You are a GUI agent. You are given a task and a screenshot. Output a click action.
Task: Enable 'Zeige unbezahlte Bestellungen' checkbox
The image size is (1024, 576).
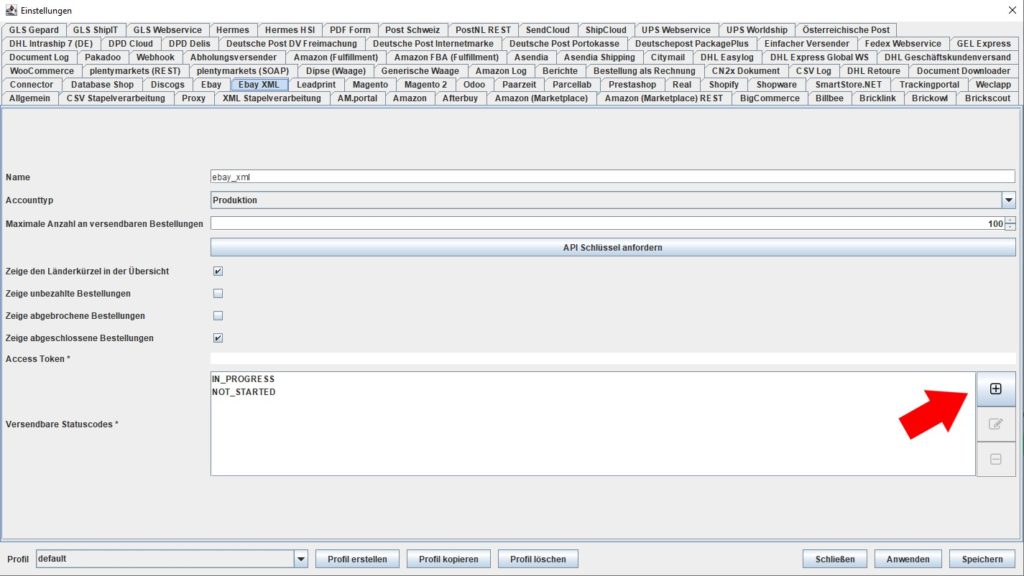coord(218,293)
